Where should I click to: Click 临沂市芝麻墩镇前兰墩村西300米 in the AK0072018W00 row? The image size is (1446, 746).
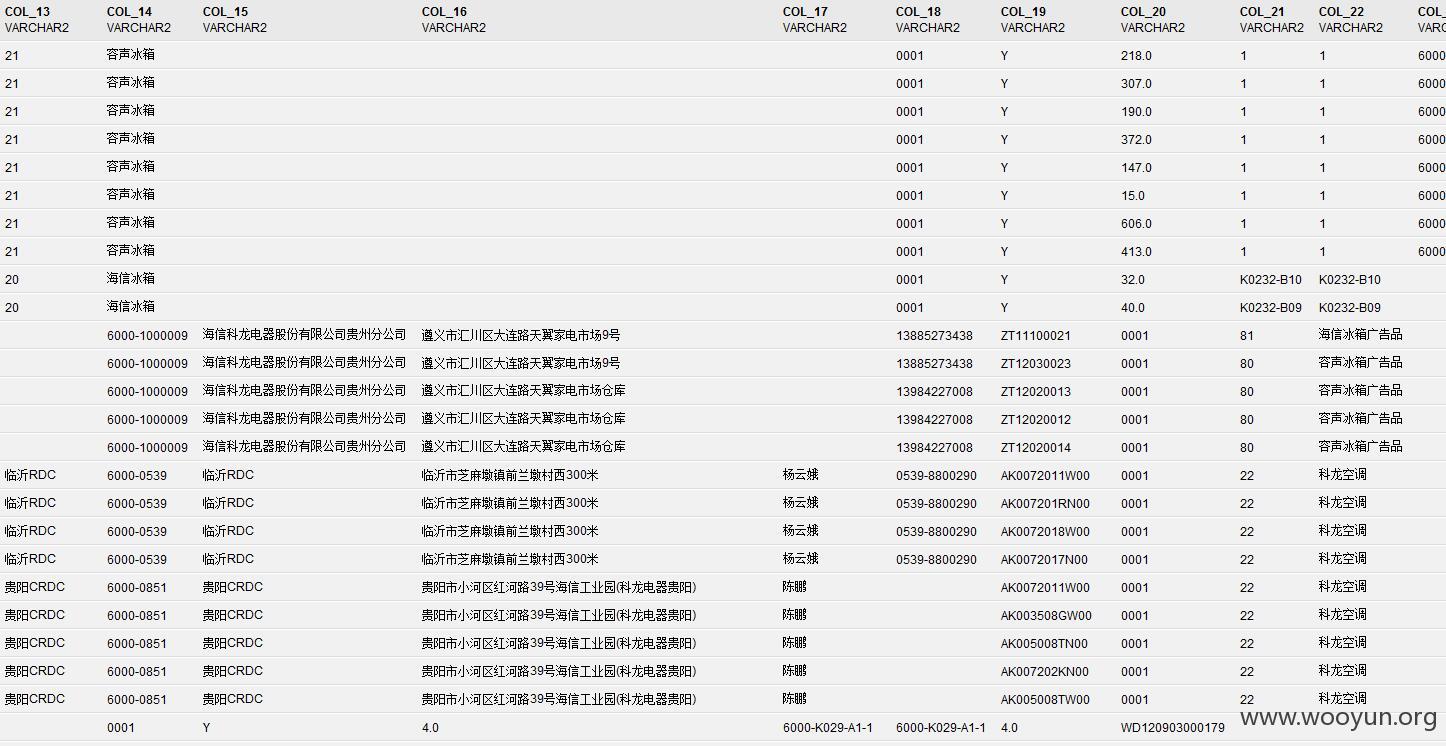pyautogui.click(x=511, y=531)
